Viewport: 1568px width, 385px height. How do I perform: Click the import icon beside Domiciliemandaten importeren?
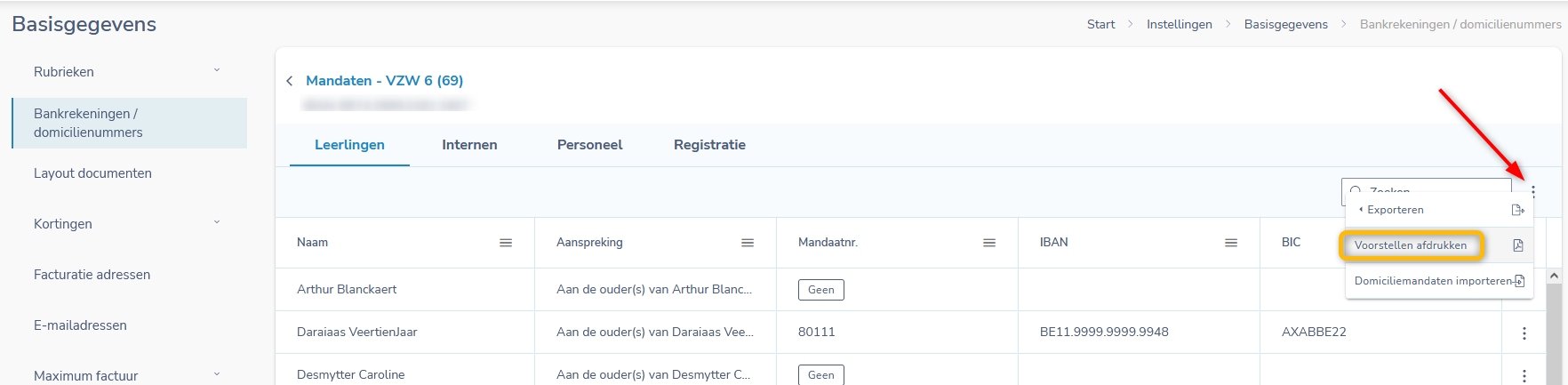point(1520,281)
